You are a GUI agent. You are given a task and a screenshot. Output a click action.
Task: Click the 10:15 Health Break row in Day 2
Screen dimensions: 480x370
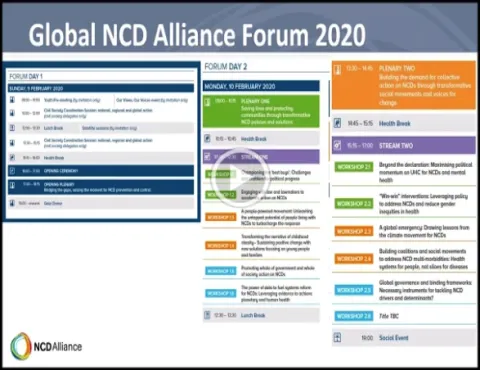261,138
